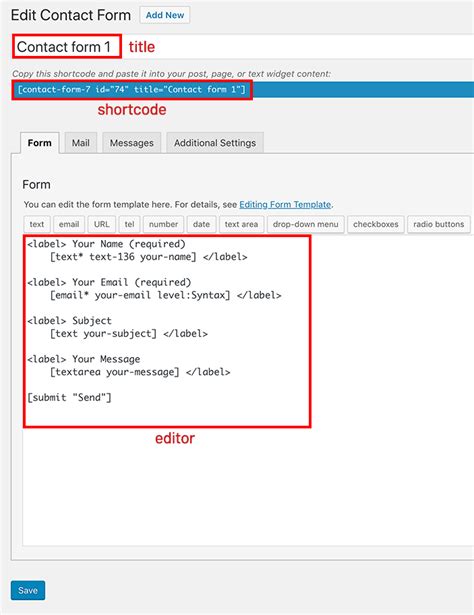
Task: Click the Edit Contact Form heading
Action: click(x=71, y=15)
